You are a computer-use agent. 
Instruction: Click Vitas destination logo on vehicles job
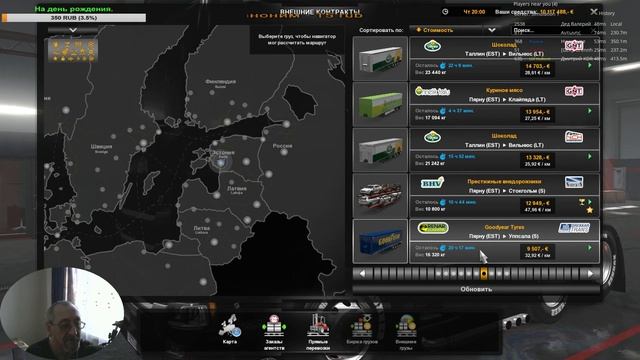[x=574, y=182]
